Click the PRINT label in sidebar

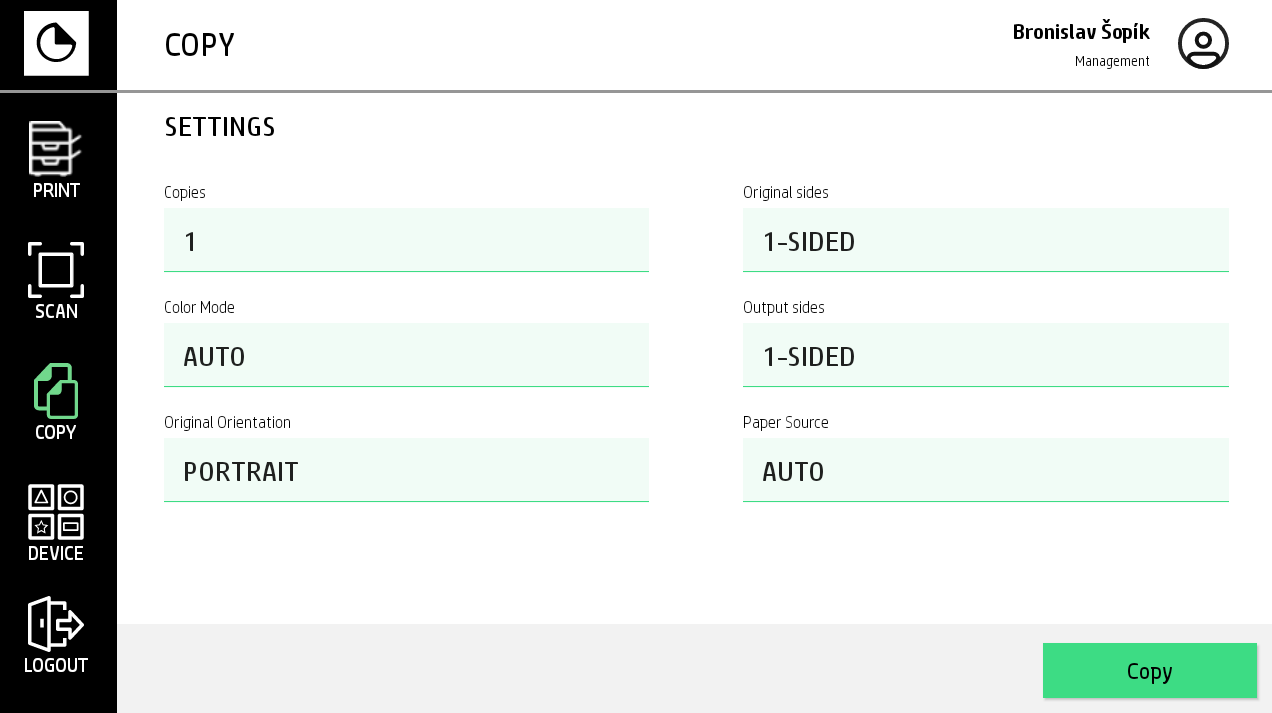point(56,191)
